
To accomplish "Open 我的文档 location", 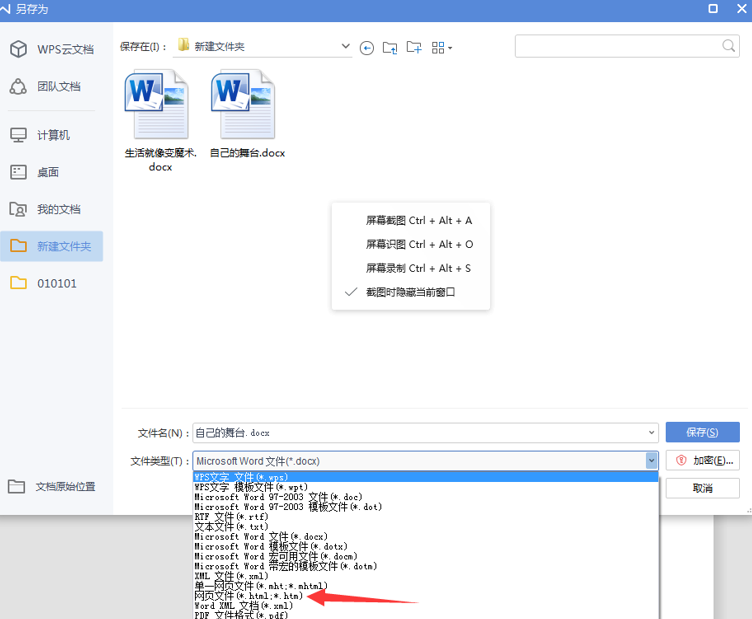I will pos(46,209).
